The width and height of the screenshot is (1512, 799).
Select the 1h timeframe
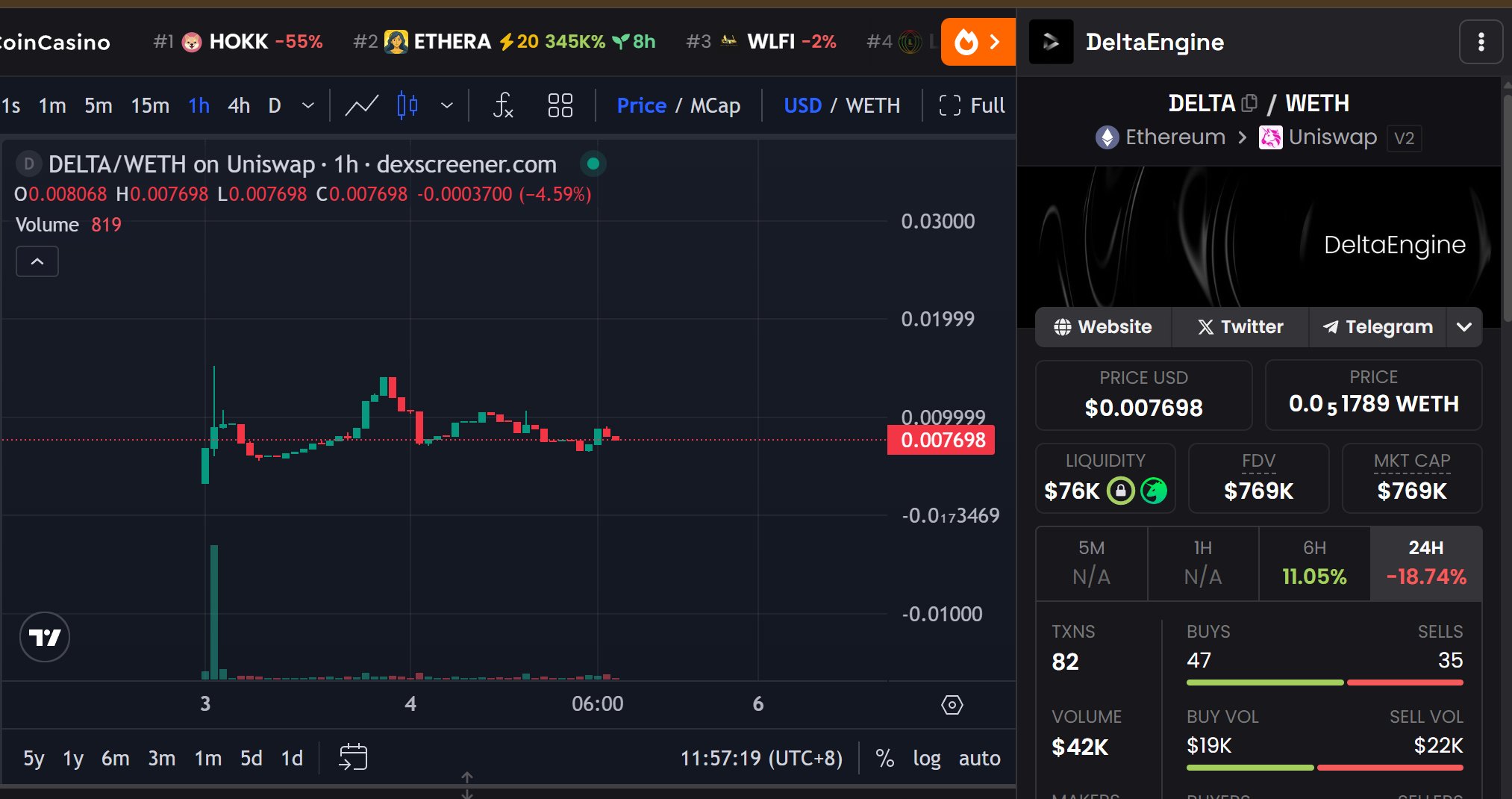pyautogui.click(x=199, y=105)
